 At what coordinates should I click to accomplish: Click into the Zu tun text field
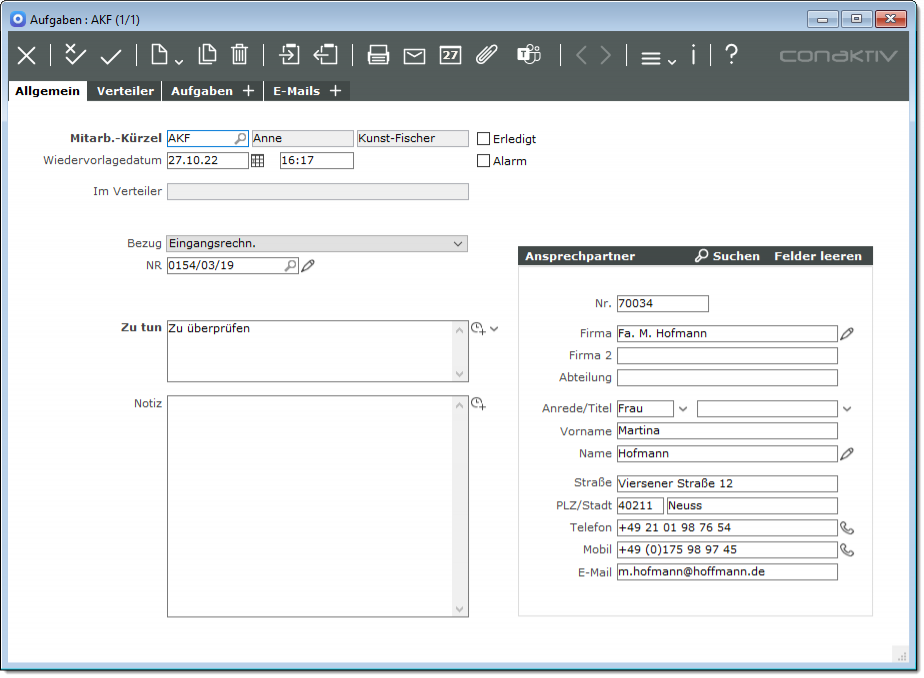coord(310,350)
